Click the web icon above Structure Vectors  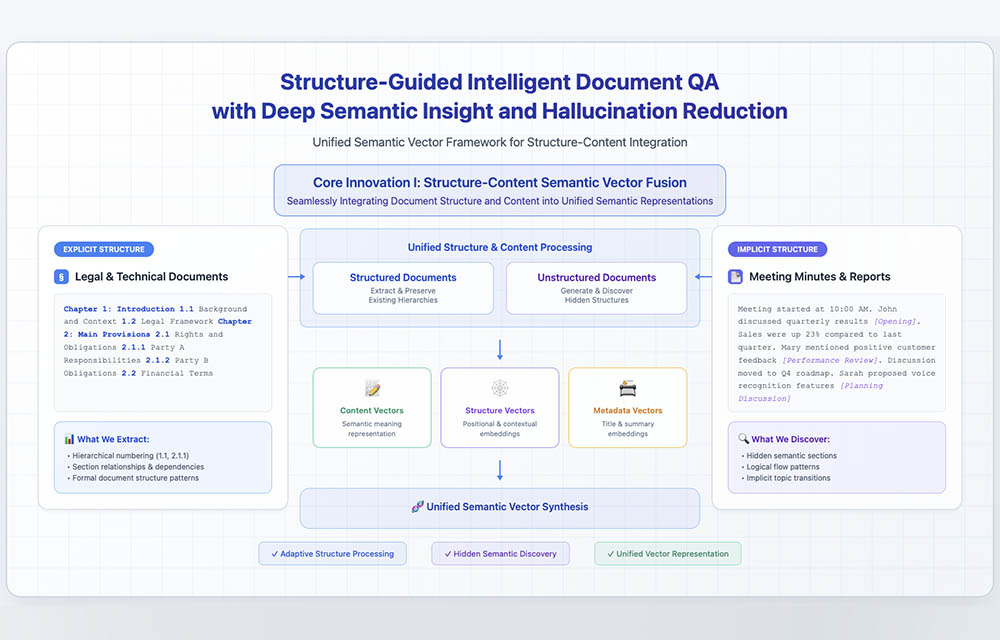tap(500, 388)
